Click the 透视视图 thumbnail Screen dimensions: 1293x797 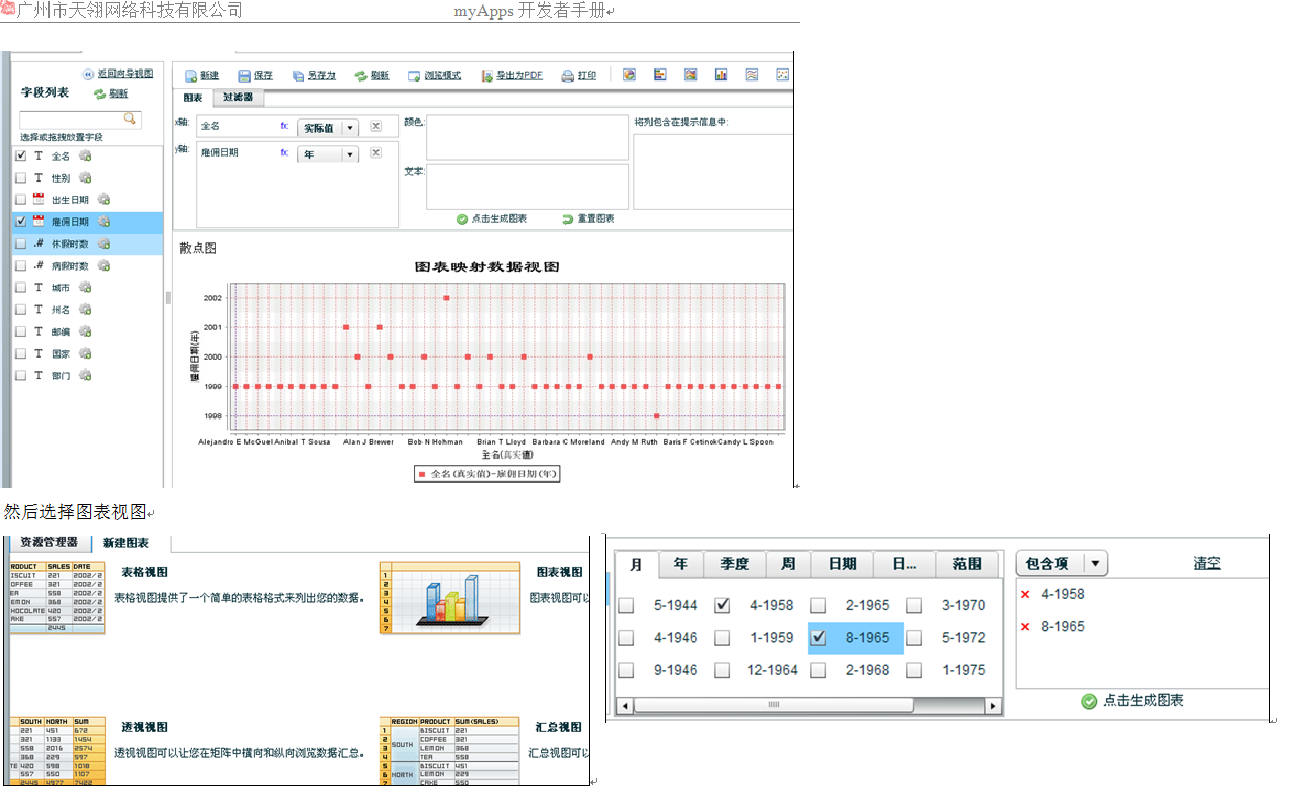(x=57, y=751)
